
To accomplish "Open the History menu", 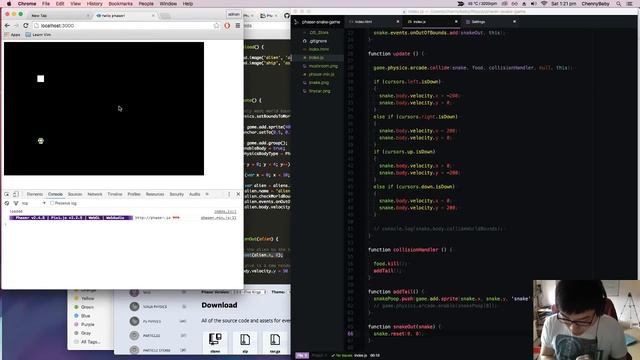I will click(x=94, y=4).
